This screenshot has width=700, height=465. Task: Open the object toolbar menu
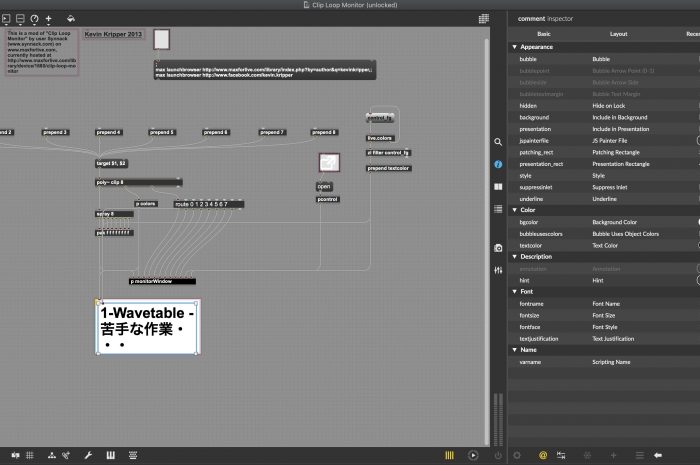click(6, 19)
